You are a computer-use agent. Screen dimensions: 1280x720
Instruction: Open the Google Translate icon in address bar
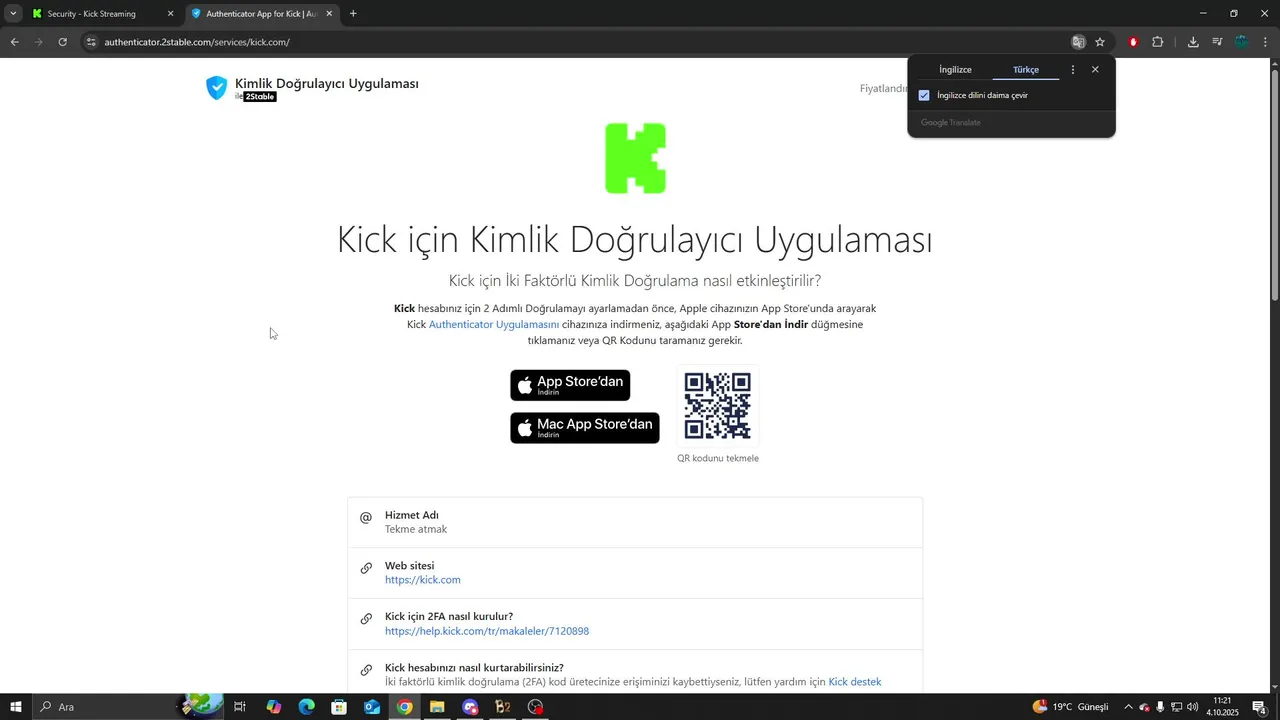[1078, 42]
